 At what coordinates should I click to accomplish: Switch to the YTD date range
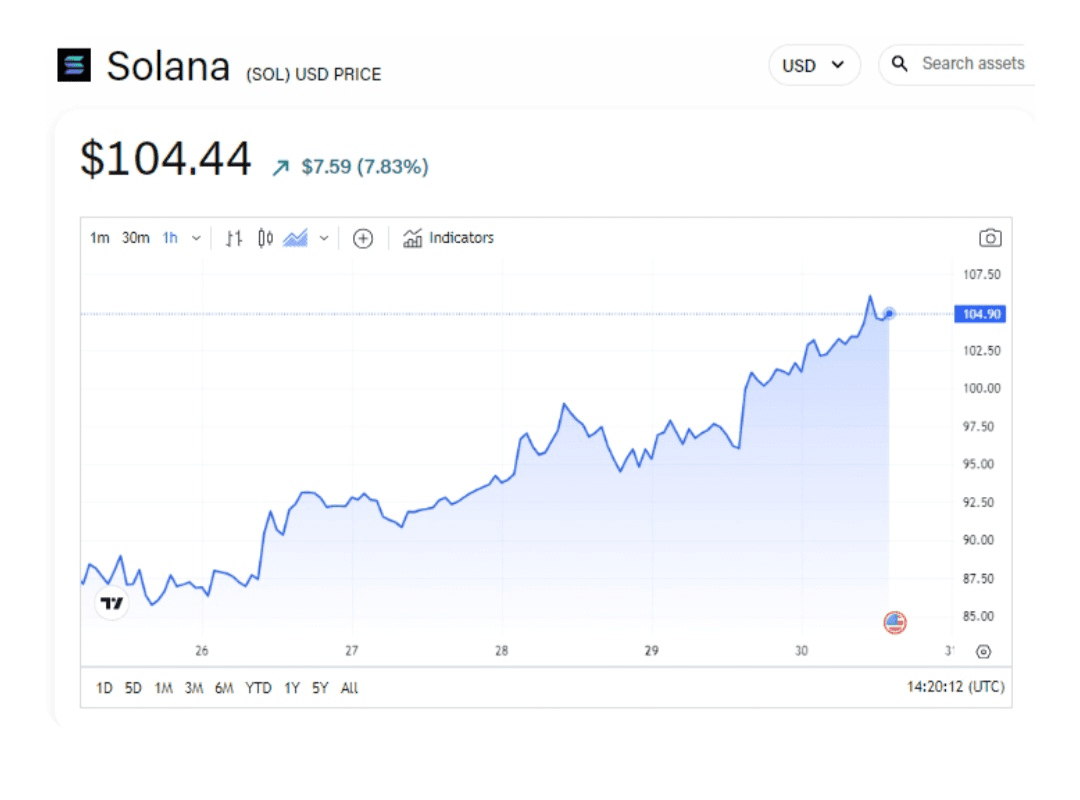click(258, 688)
